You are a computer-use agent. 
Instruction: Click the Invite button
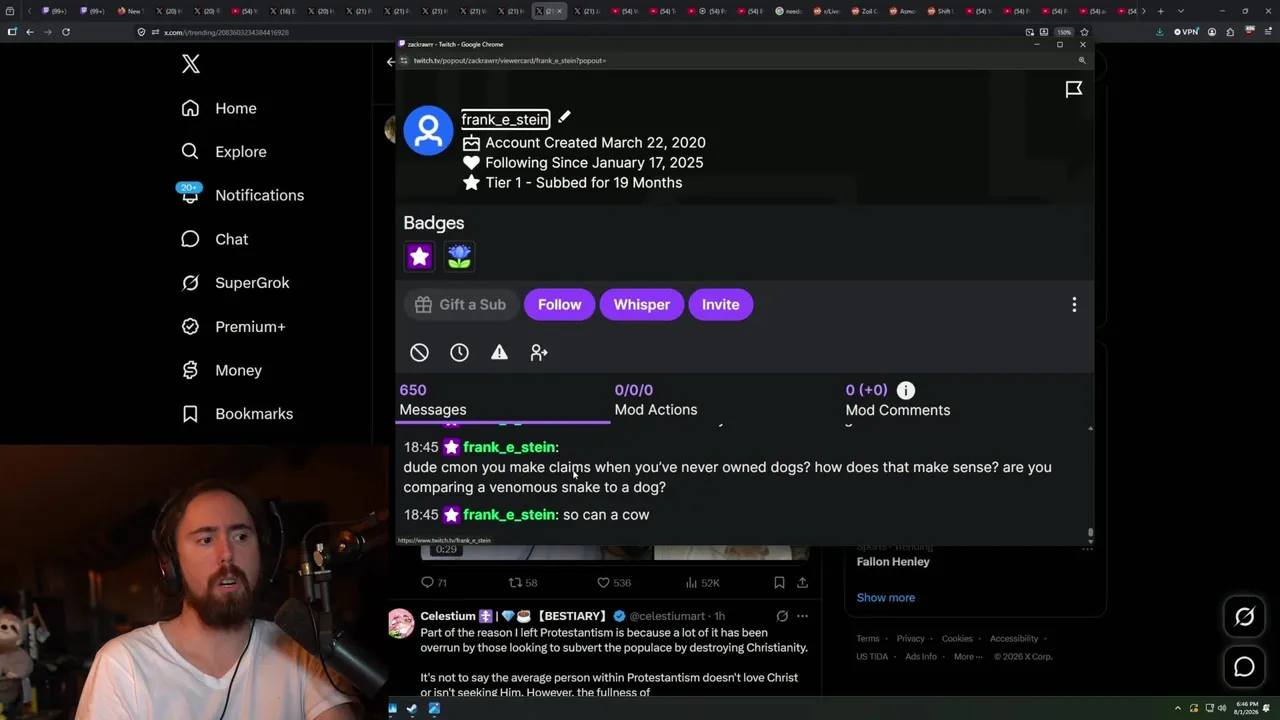coord(720,305)
